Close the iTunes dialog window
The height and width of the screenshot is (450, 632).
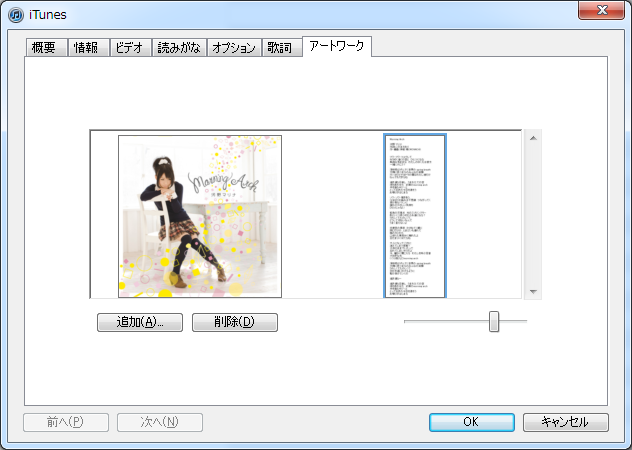(x=601, y=10)
